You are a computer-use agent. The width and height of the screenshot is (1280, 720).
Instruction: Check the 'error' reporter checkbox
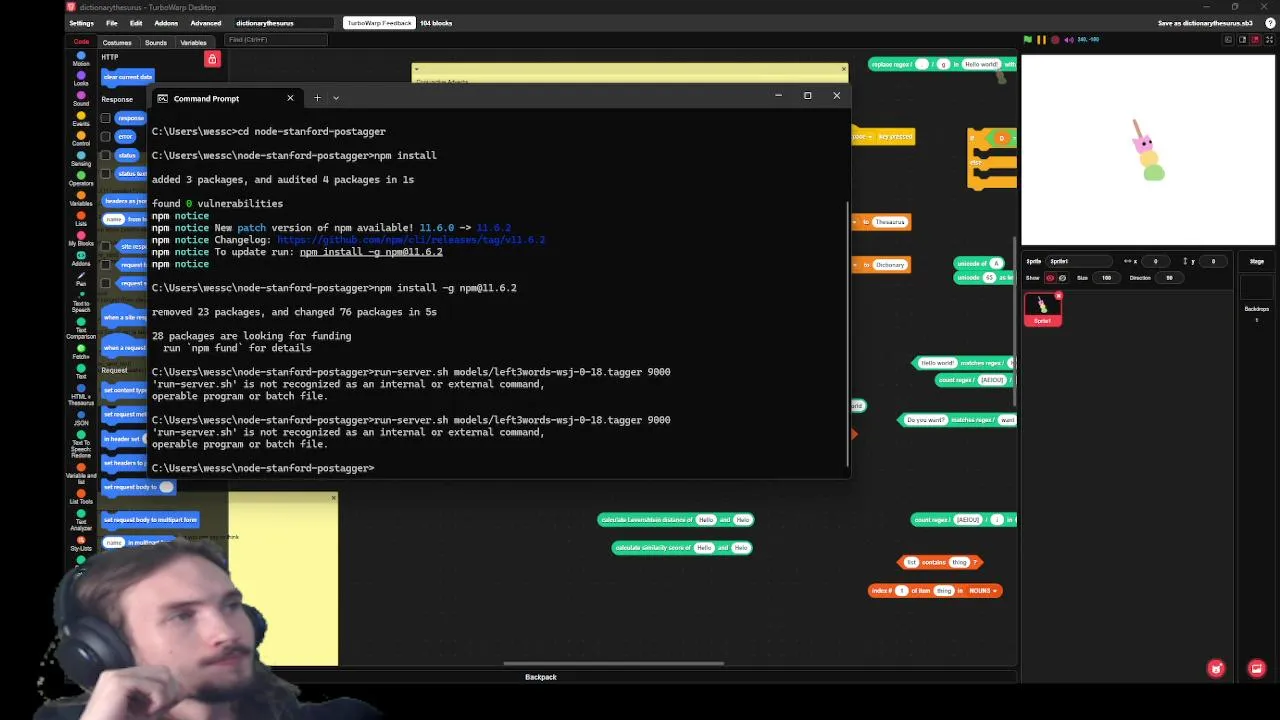[x=106, y=137]
